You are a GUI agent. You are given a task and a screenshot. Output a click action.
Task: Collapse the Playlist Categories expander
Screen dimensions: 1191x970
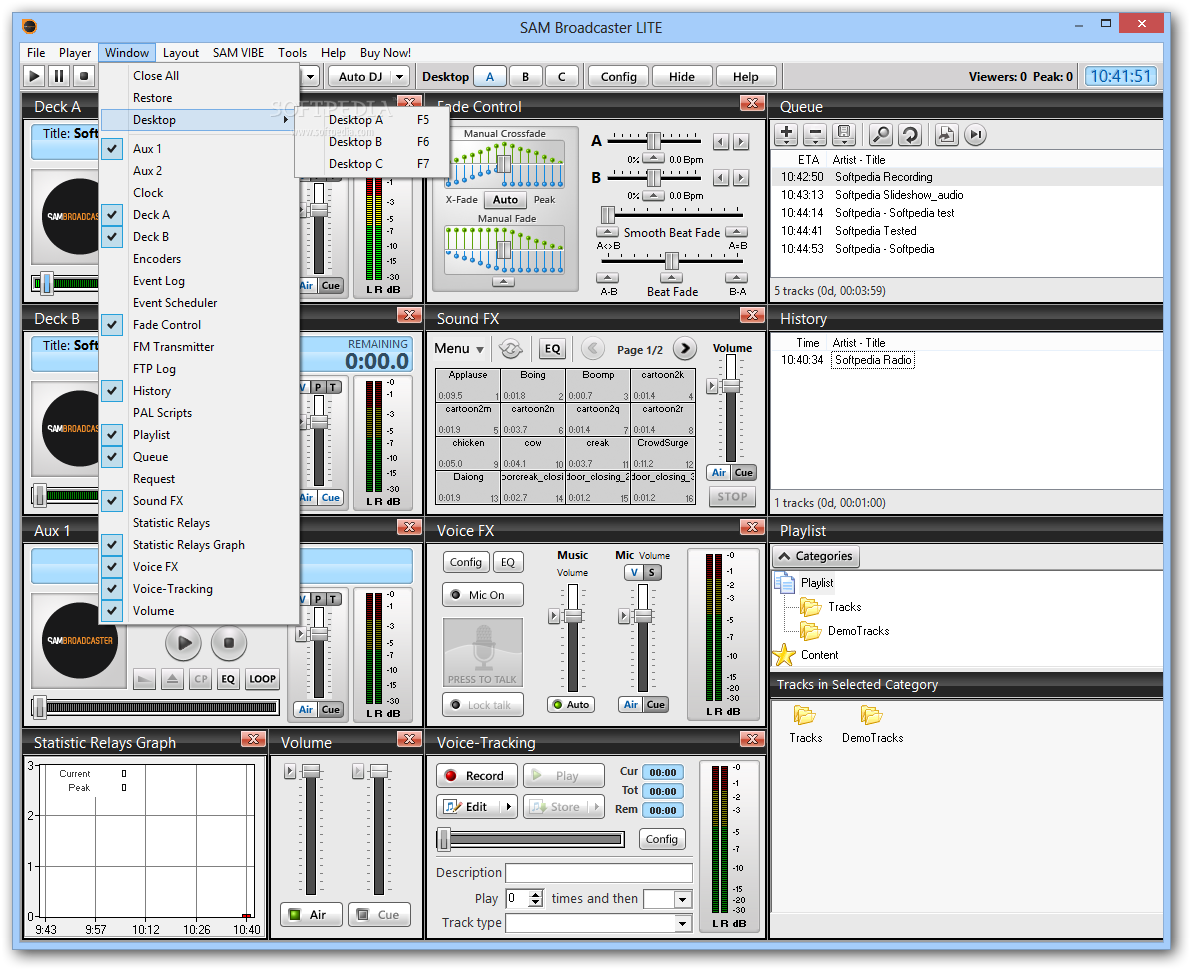point(816,556)
